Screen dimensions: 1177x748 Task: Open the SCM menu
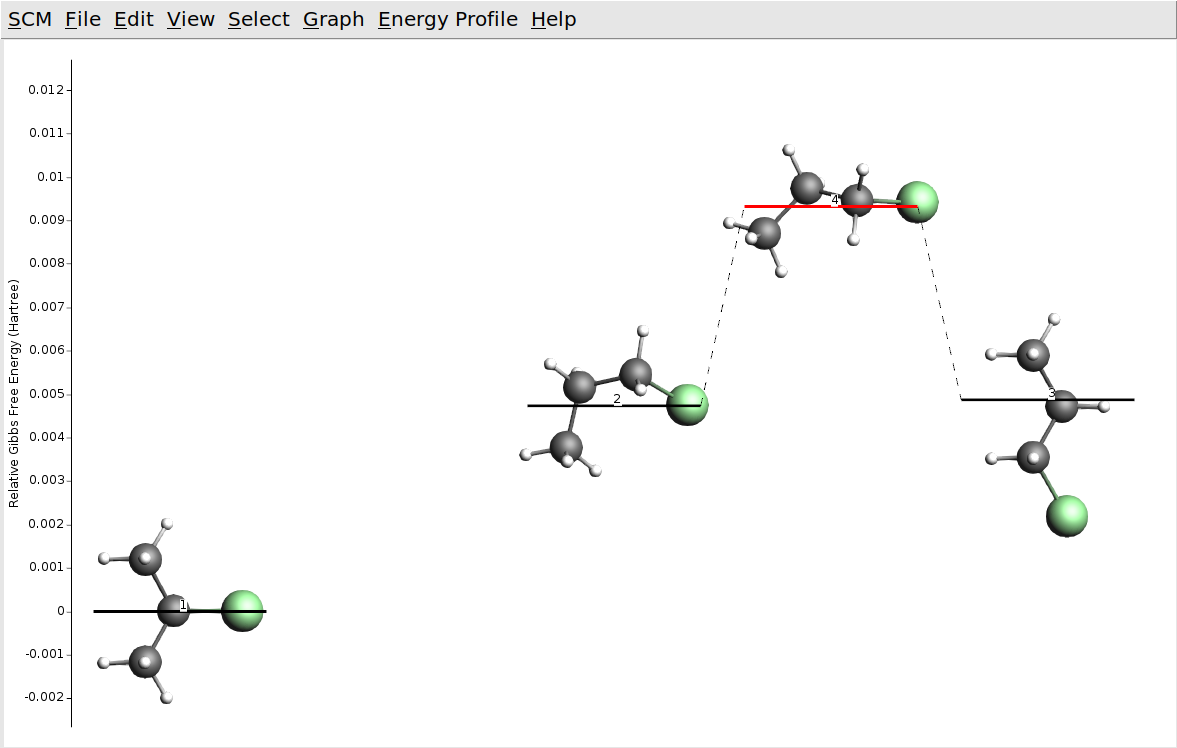pyautogui.click(x=29, y=20)
